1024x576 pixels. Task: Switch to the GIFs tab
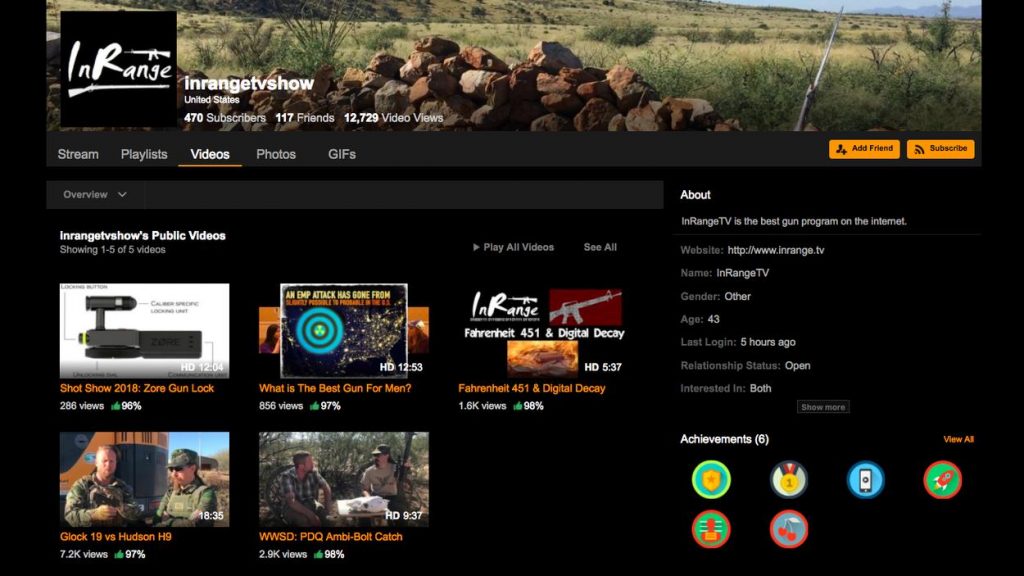[342, 154]
